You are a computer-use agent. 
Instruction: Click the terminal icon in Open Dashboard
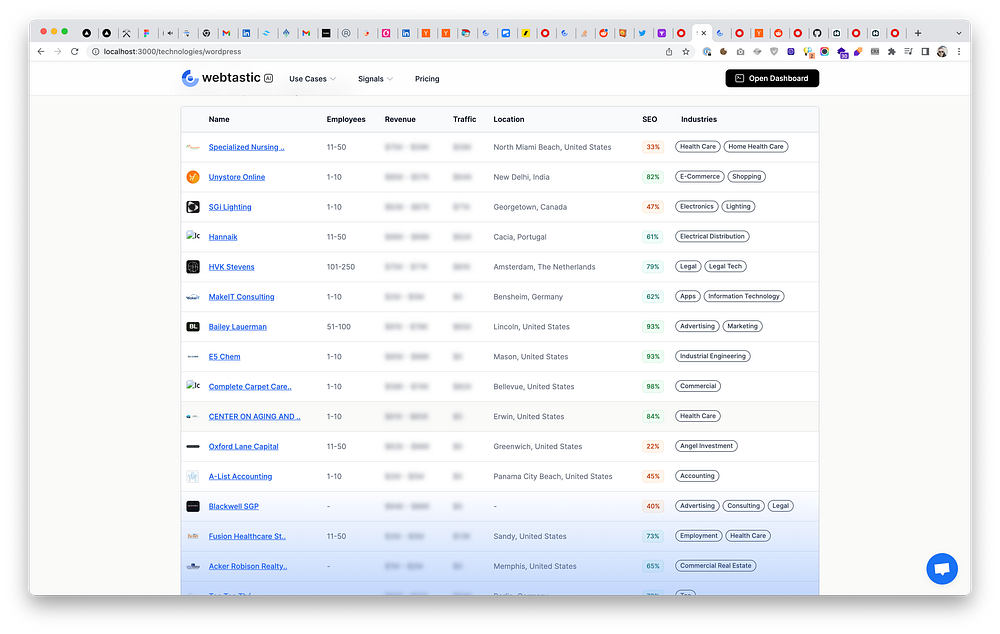740,78
